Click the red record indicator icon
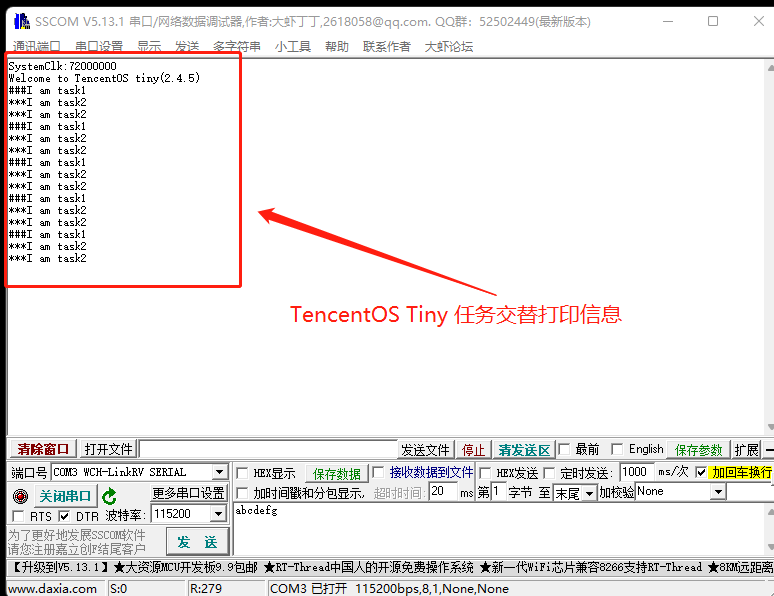 [20, 495]
